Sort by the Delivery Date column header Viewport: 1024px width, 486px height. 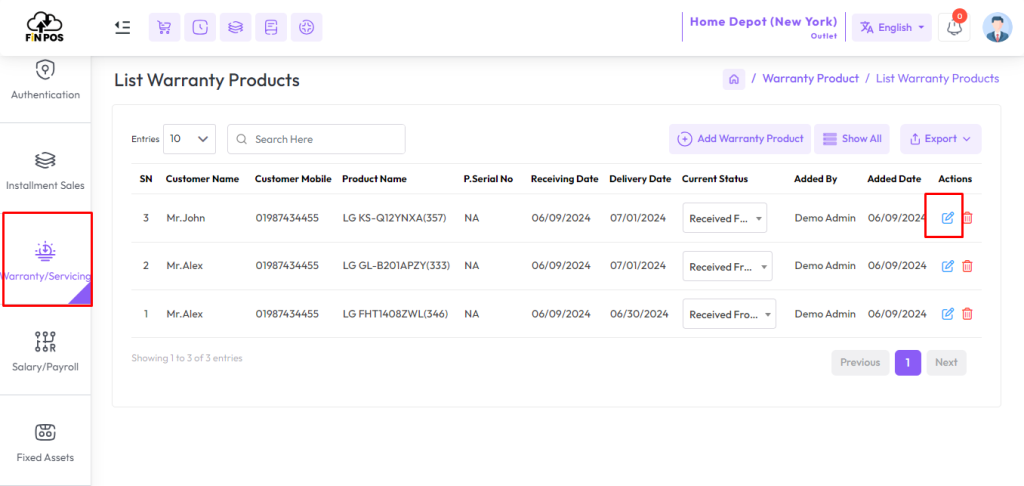[x=640, y=179]
